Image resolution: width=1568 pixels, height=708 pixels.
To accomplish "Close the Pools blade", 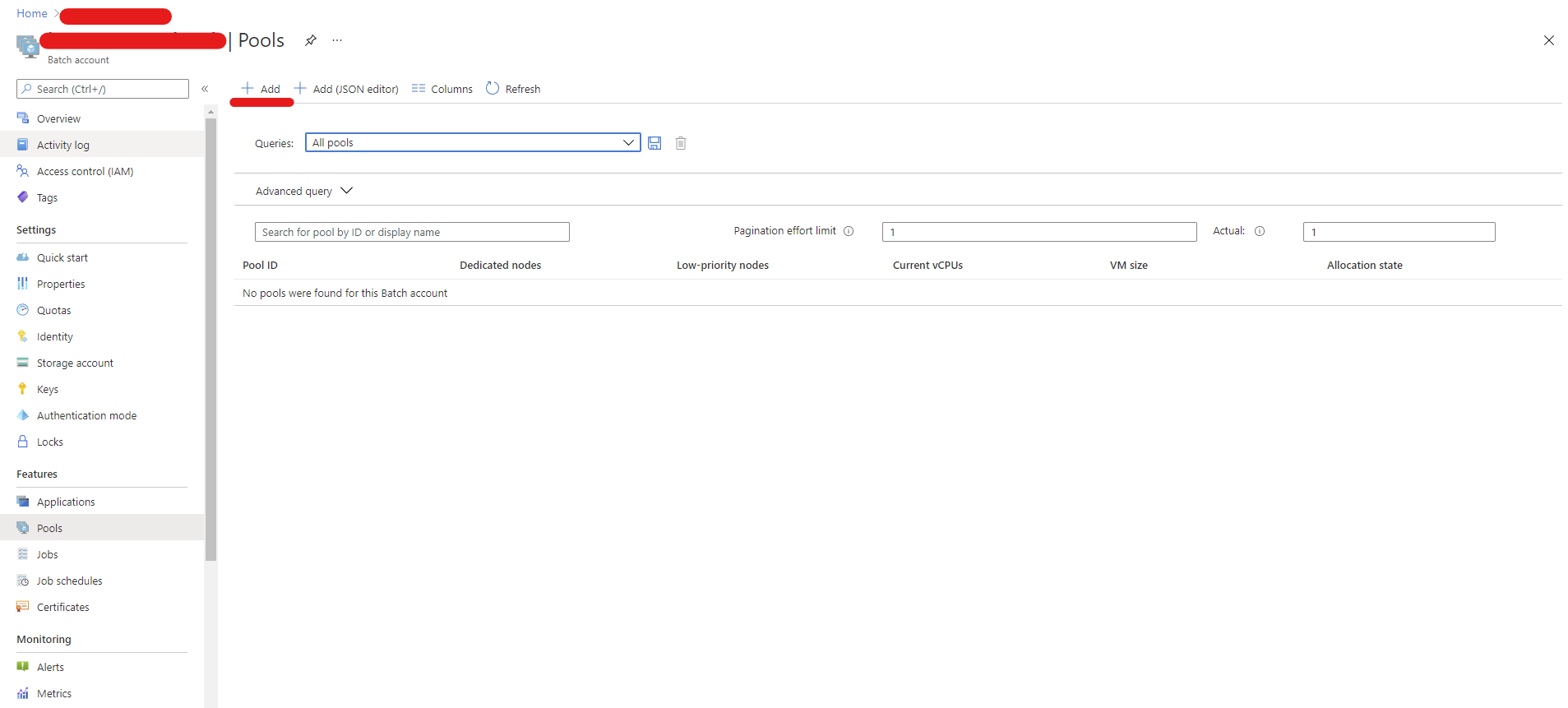I will [1549, 40].
